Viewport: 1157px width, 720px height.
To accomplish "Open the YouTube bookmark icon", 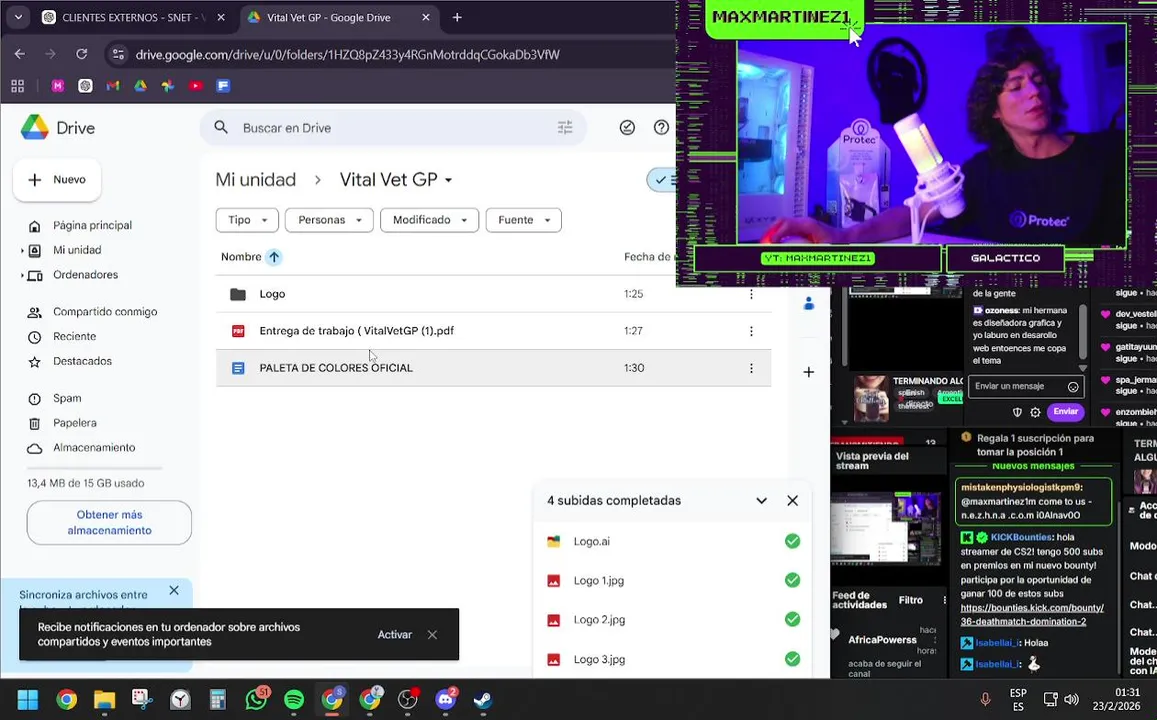I will (x=196, y=86).
